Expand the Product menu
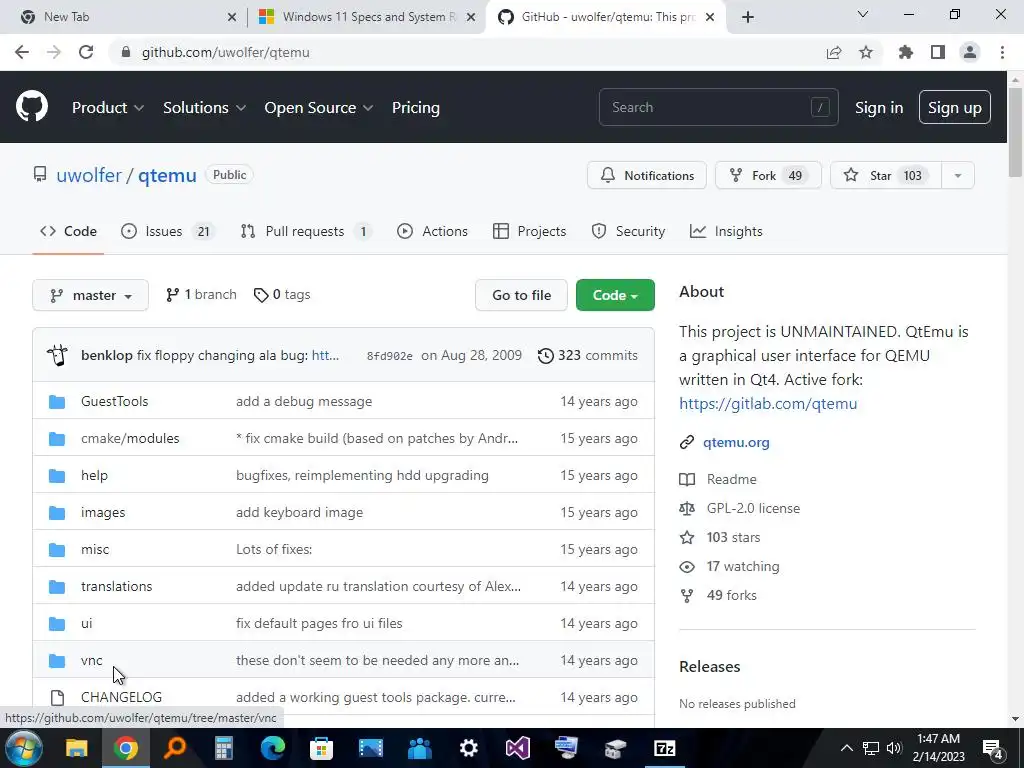This screenshot has height=768, width=1024. 108,108
